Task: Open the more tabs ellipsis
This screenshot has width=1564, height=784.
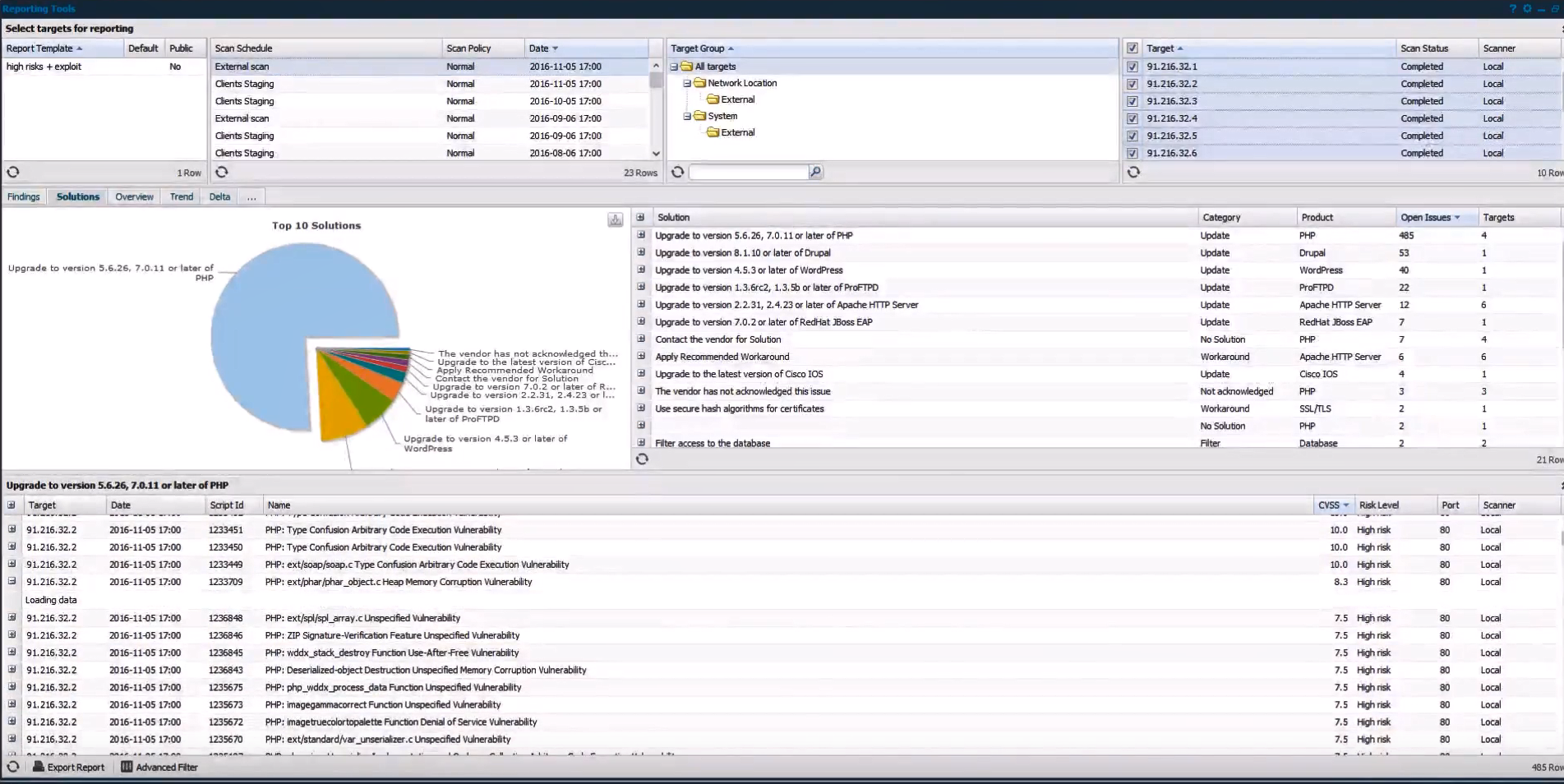Action: point(251,196)
